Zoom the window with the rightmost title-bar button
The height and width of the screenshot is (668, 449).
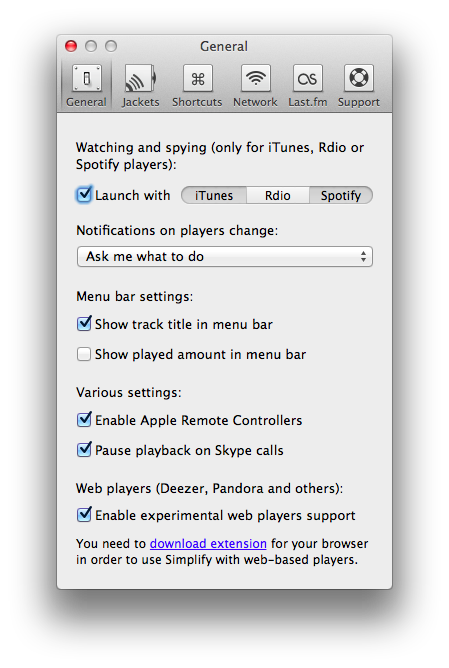tap(111, 46)
